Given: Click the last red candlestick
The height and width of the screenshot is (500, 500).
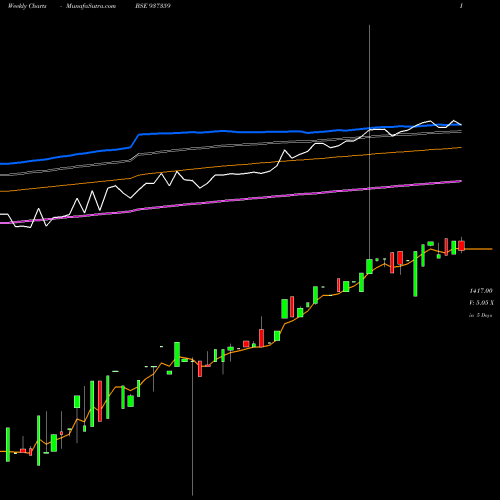Looking at the screenshot, I should [461, 245].
